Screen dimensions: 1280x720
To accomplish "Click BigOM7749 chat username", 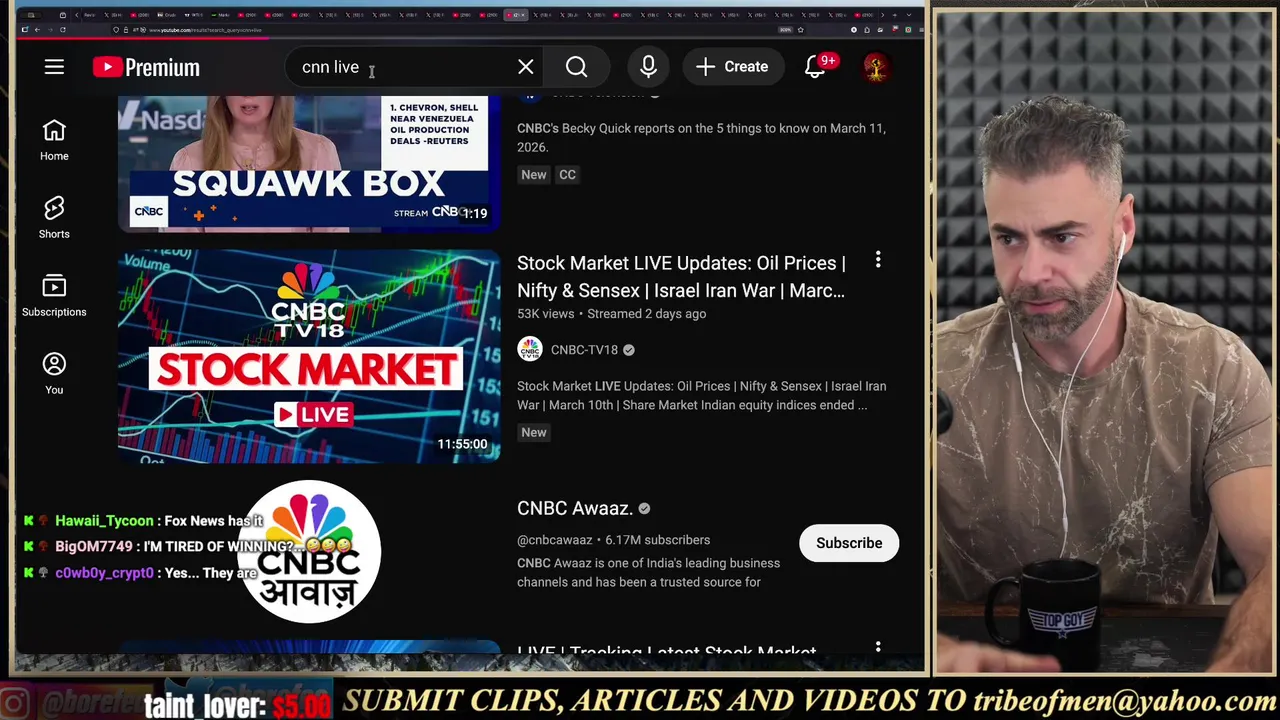I will [x=94, y=547].
